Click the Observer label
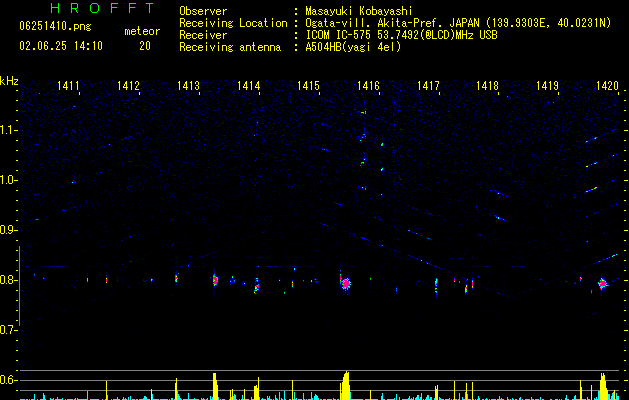This screenshot has height=400, width=629. point(203,11)
